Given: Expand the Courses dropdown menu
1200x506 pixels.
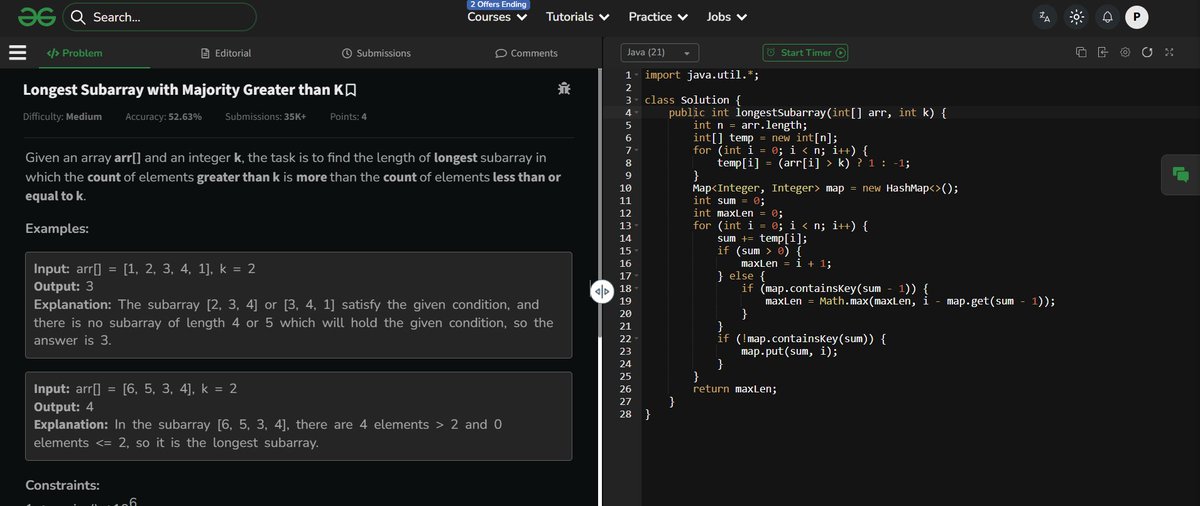Looking at the screenshot, I should (x=497, y=17).
